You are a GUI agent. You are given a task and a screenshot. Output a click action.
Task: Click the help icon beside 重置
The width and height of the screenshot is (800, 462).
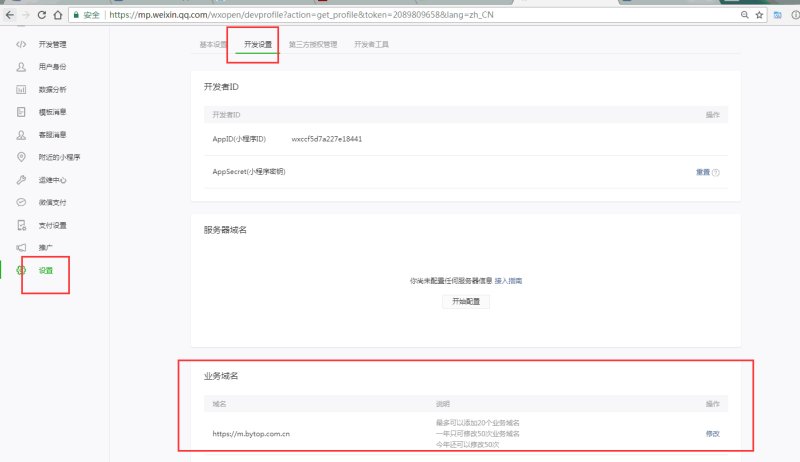716,172
